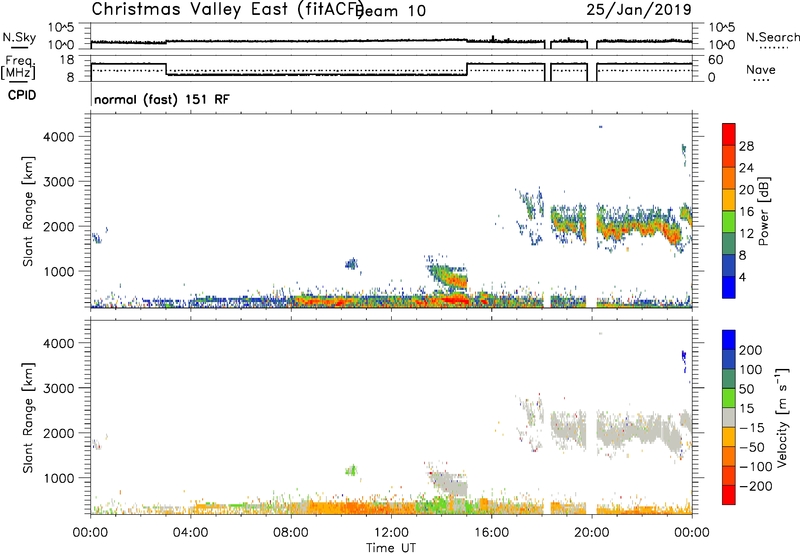800x554 pixels.
Task: Click the 'Velocity [m s-1]' colorbar label
Action: 782,417
